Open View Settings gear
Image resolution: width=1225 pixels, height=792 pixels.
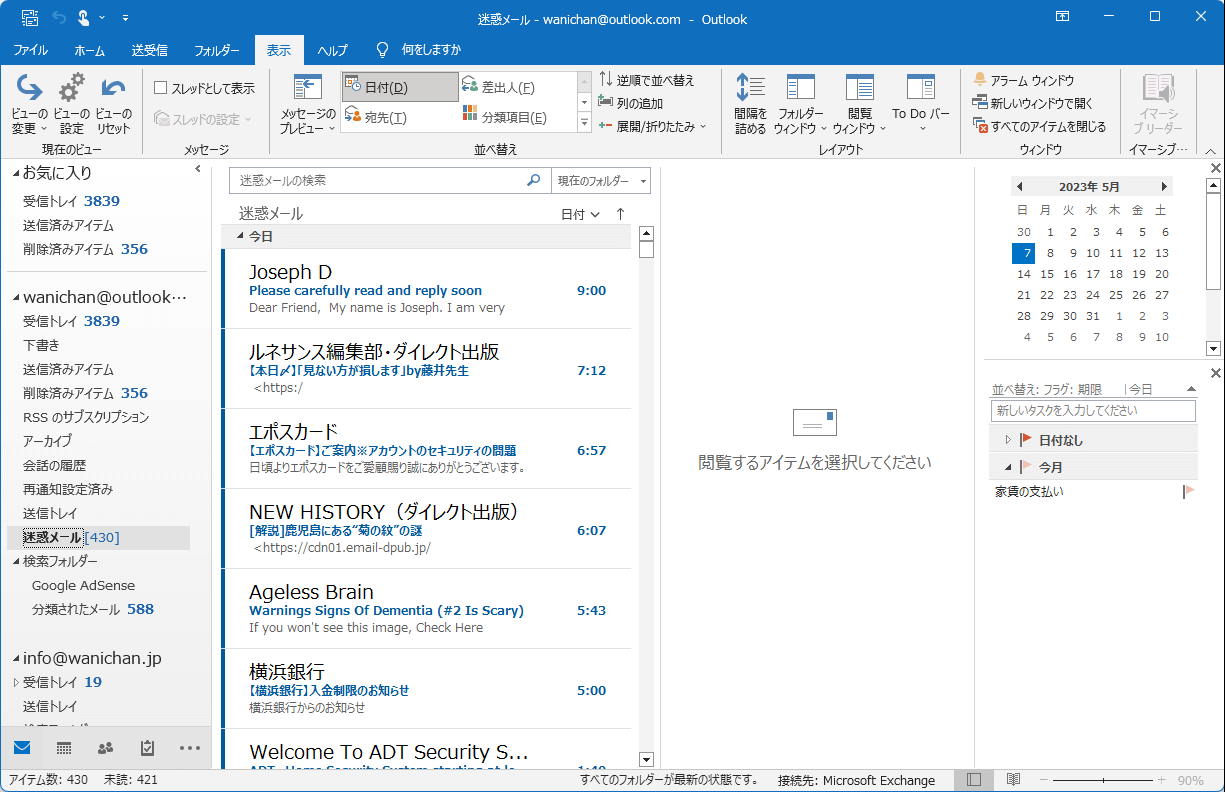71,105
